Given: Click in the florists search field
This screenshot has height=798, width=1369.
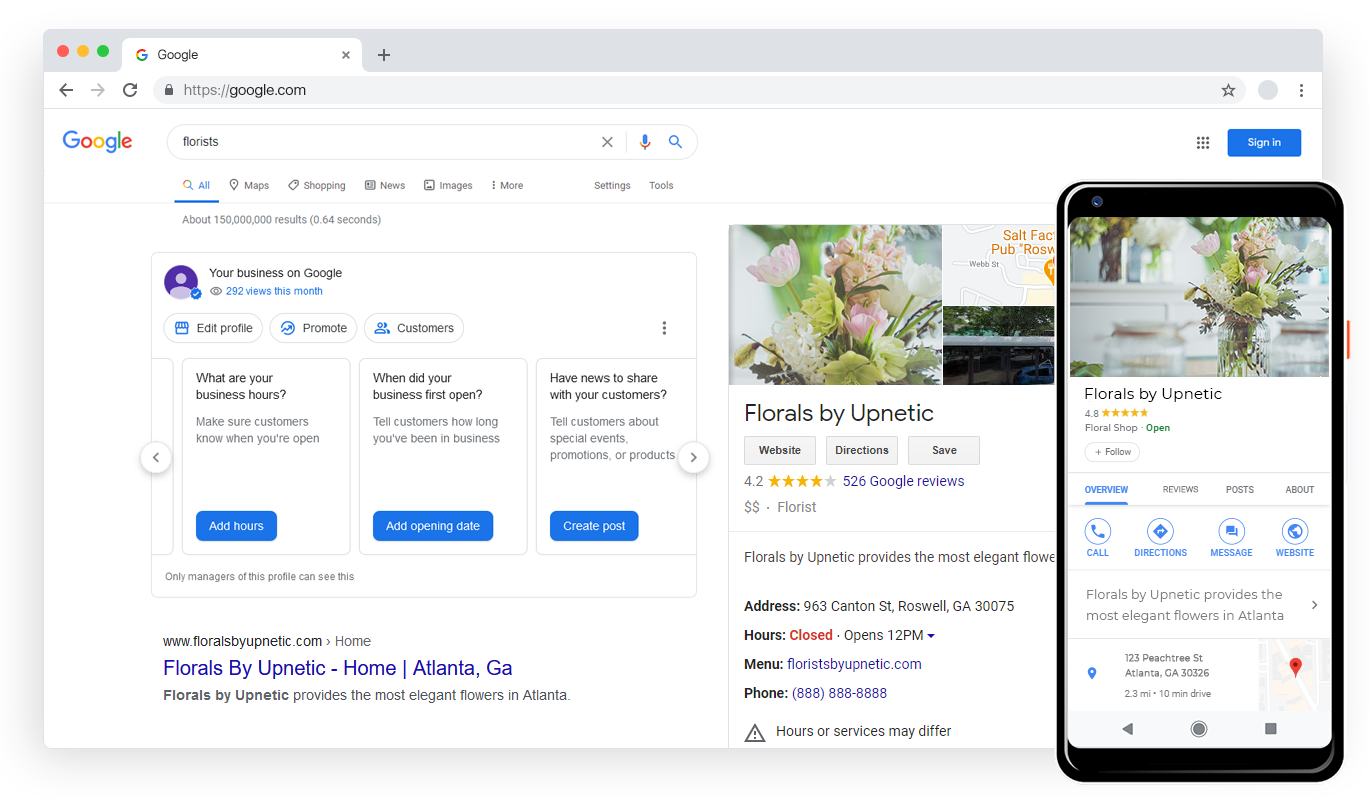Looking at the screenshot, I should (x=380, y=142).
